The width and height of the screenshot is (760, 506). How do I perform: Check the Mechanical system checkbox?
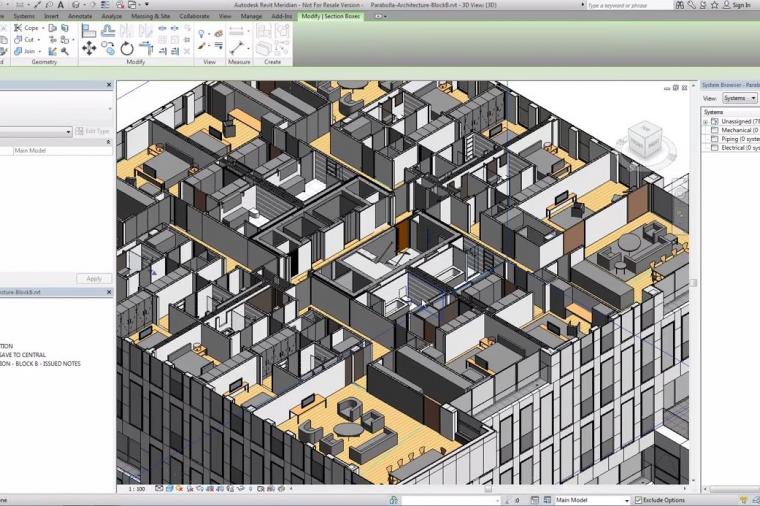[x=714, y=130]
